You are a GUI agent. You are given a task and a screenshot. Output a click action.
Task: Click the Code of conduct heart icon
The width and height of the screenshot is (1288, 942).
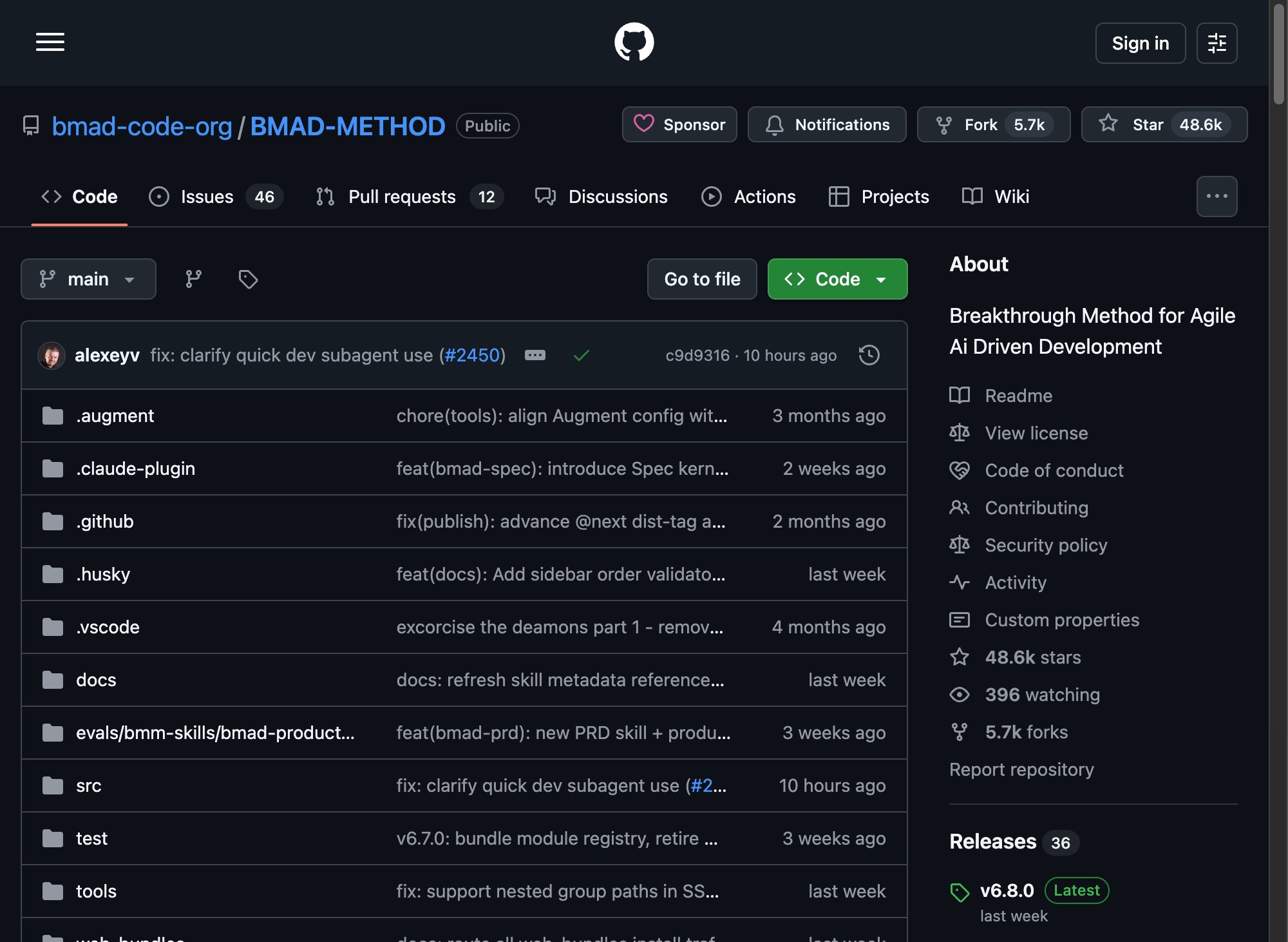coord(960,470)
